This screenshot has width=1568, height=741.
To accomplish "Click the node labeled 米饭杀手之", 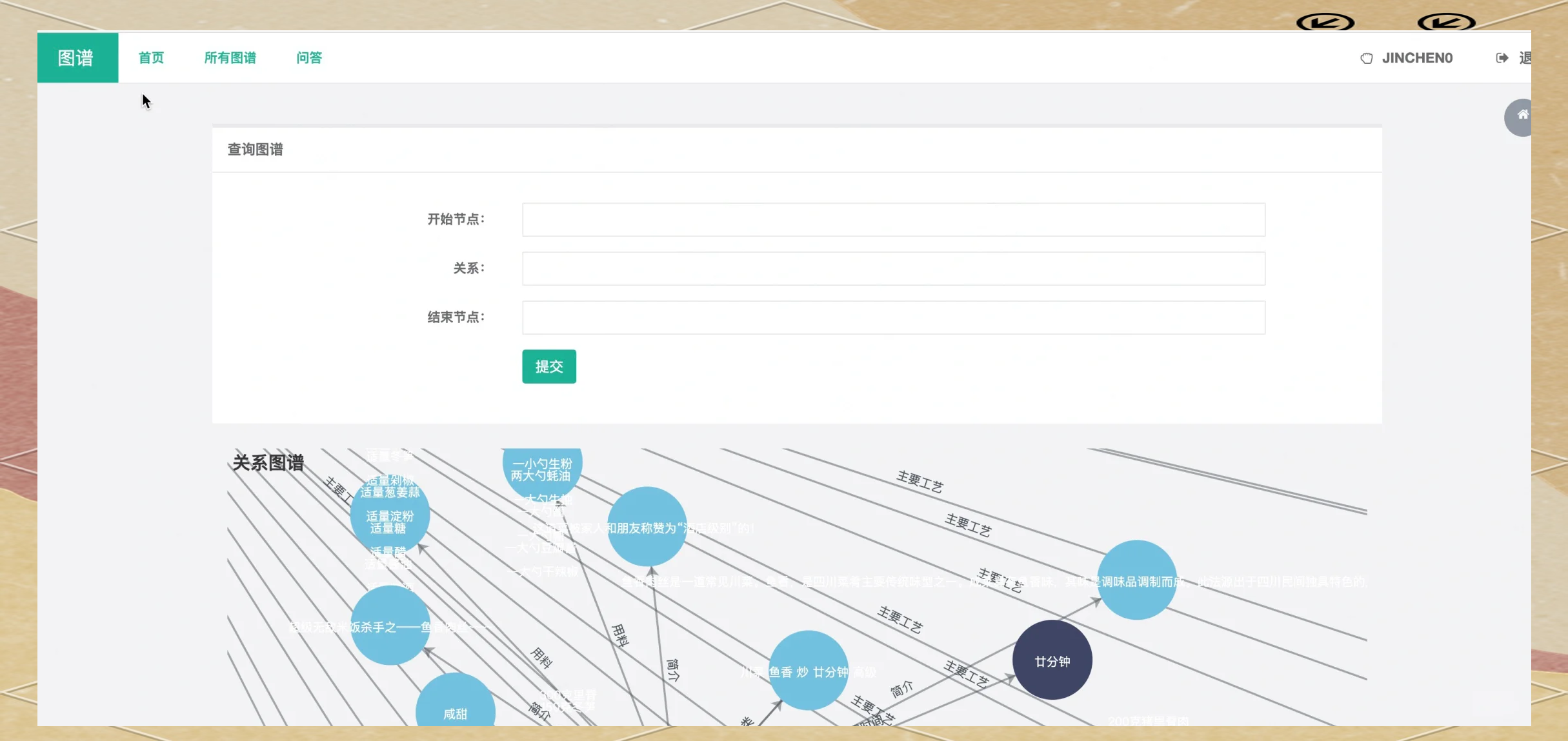I will [389, 626].
